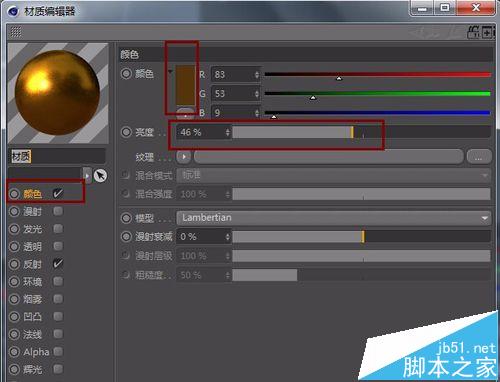Viewport: 500px width, 382px height.
Task: Click the 亮度 value spinner arrows
Action: pyautogui.click(x=227, y=132)
